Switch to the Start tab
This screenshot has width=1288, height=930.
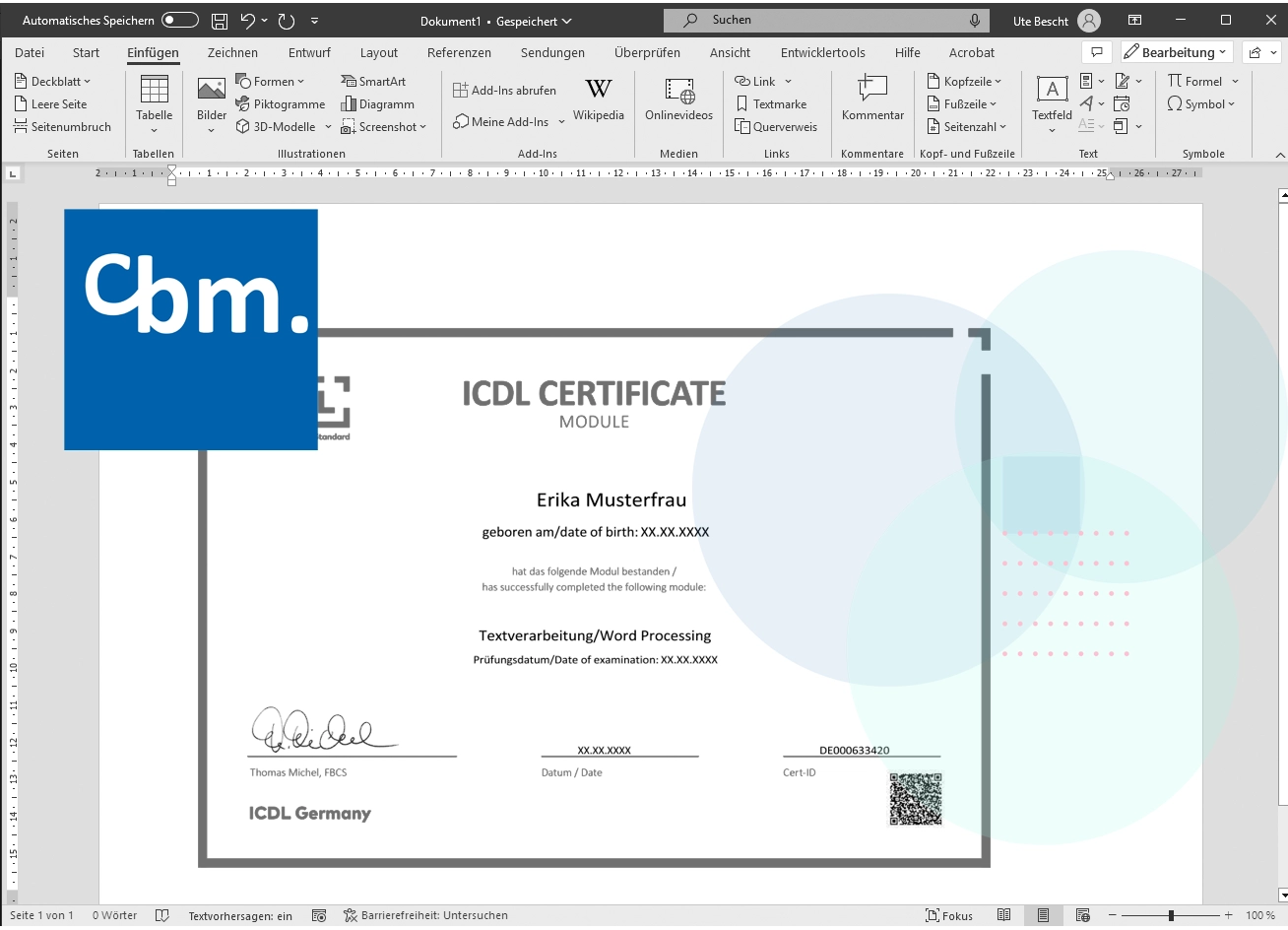86,53
